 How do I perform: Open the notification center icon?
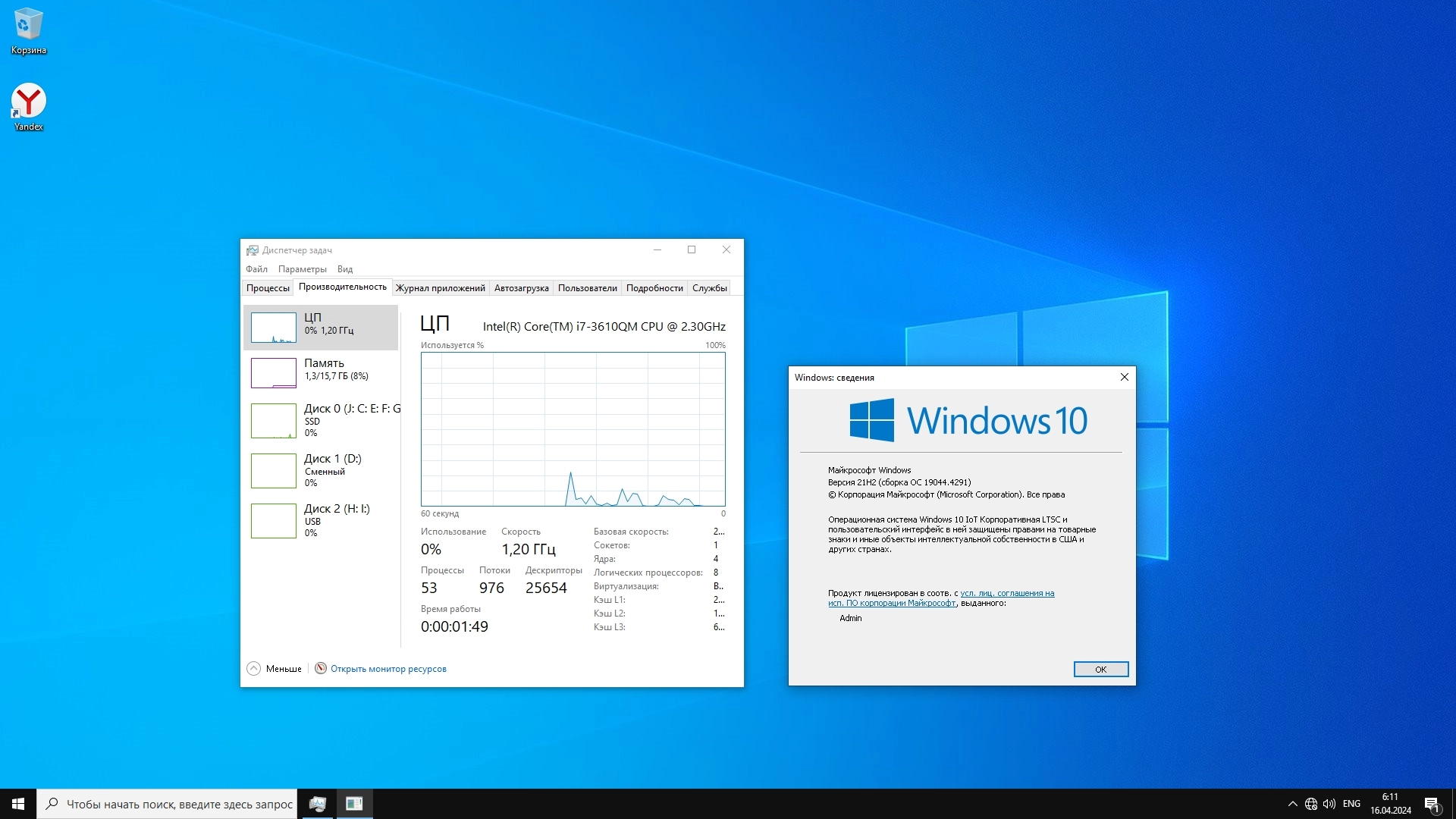coord(1432,805)
